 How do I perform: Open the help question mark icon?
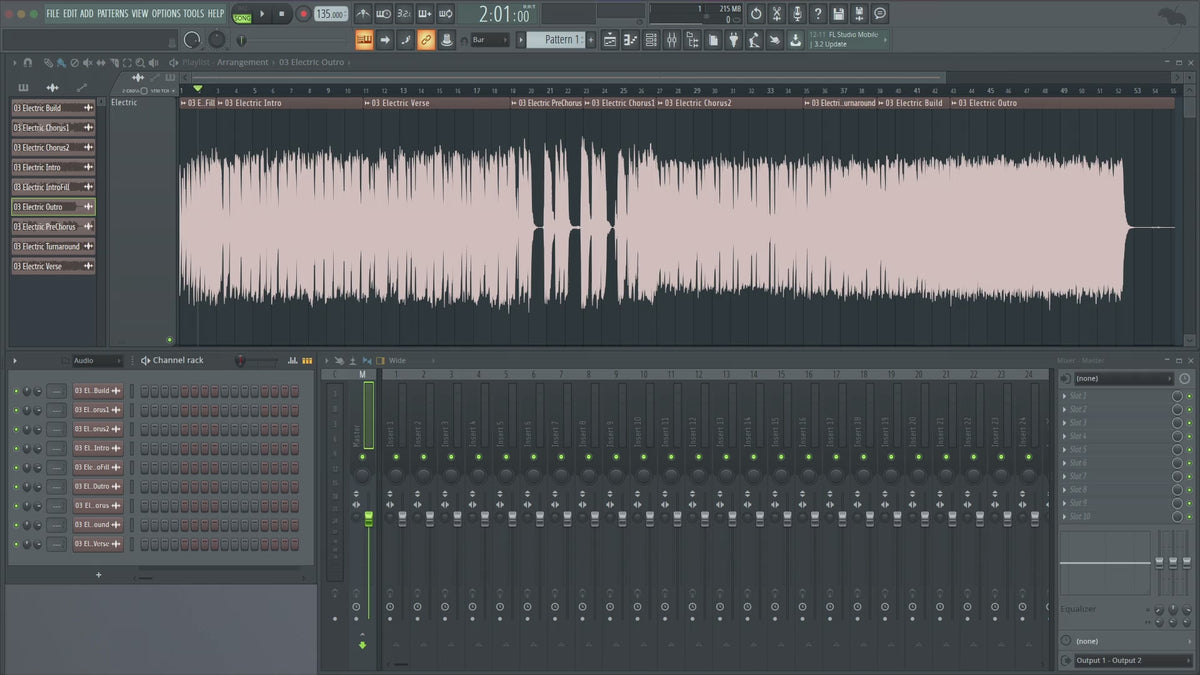818,14
